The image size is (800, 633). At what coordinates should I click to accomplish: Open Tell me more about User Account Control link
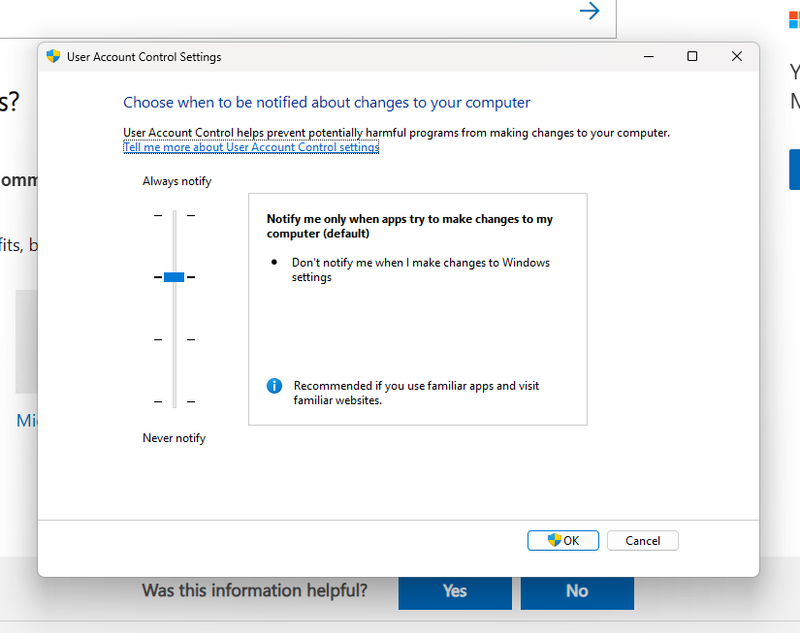click(x=251, y=147)
